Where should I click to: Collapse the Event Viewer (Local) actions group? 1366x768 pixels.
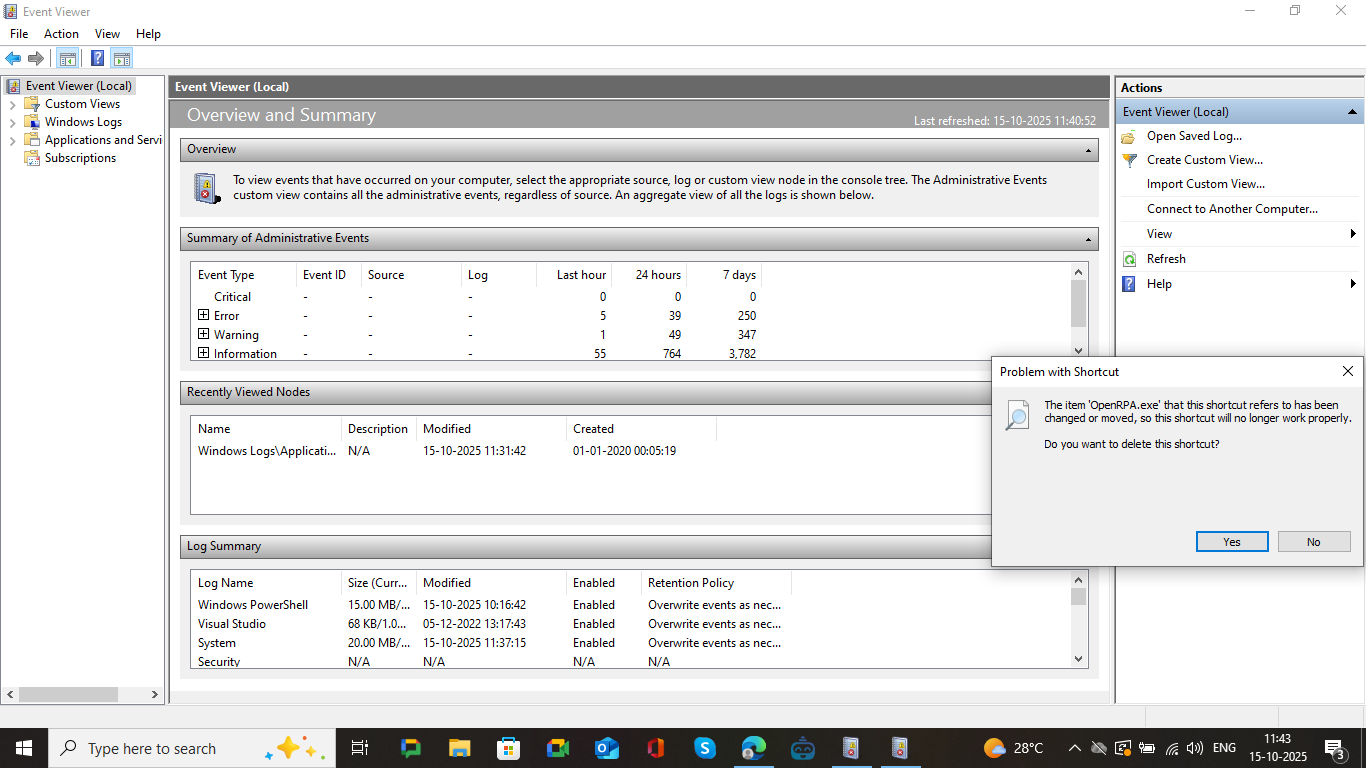tap(1352, 112)
